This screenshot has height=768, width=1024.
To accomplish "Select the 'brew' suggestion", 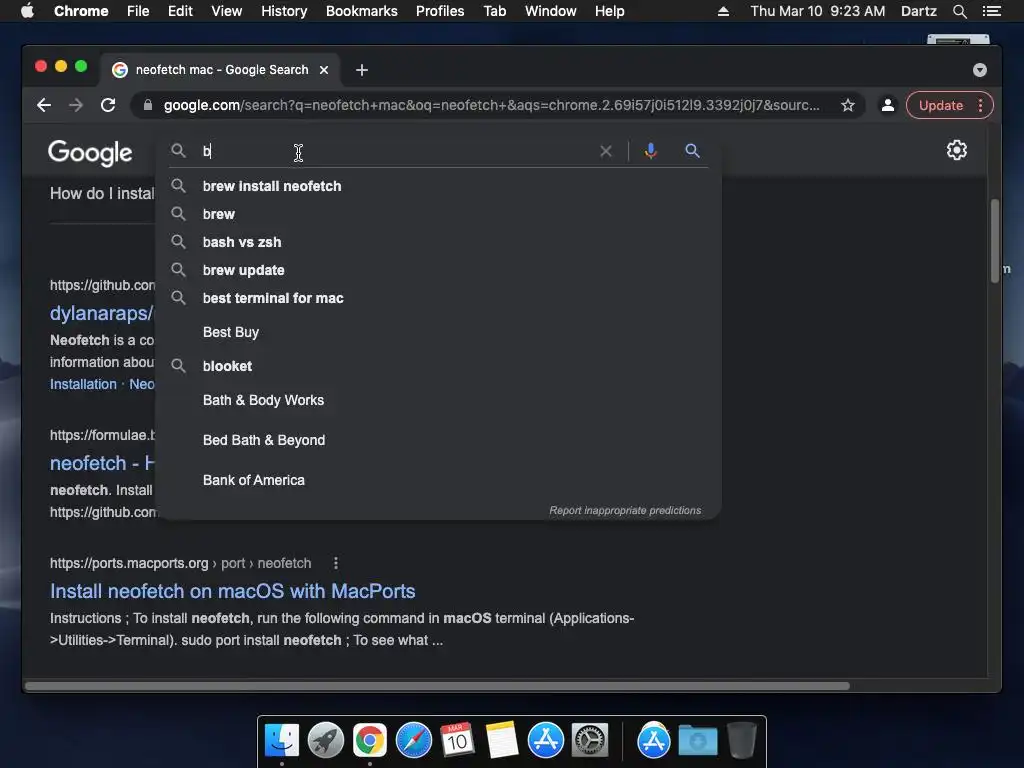I will 438,214.
